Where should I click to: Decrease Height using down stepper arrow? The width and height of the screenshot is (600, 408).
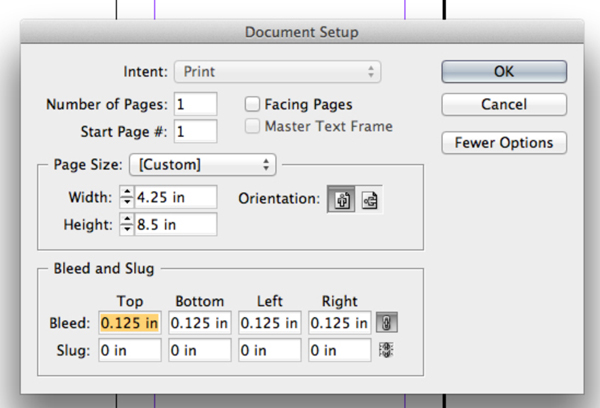(x=127, y=230)
